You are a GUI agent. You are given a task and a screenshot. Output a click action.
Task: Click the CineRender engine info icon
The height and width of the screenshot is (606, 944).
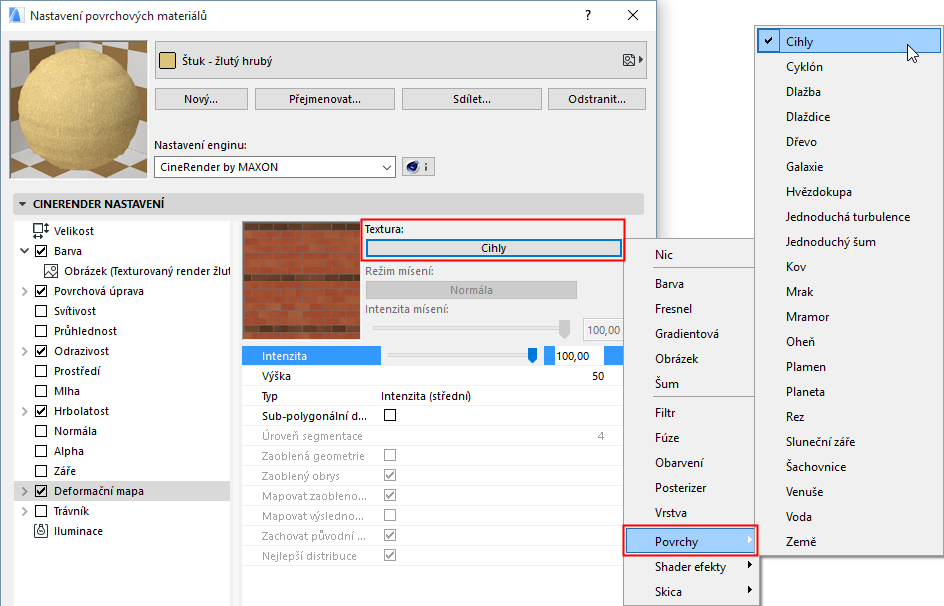418,167
